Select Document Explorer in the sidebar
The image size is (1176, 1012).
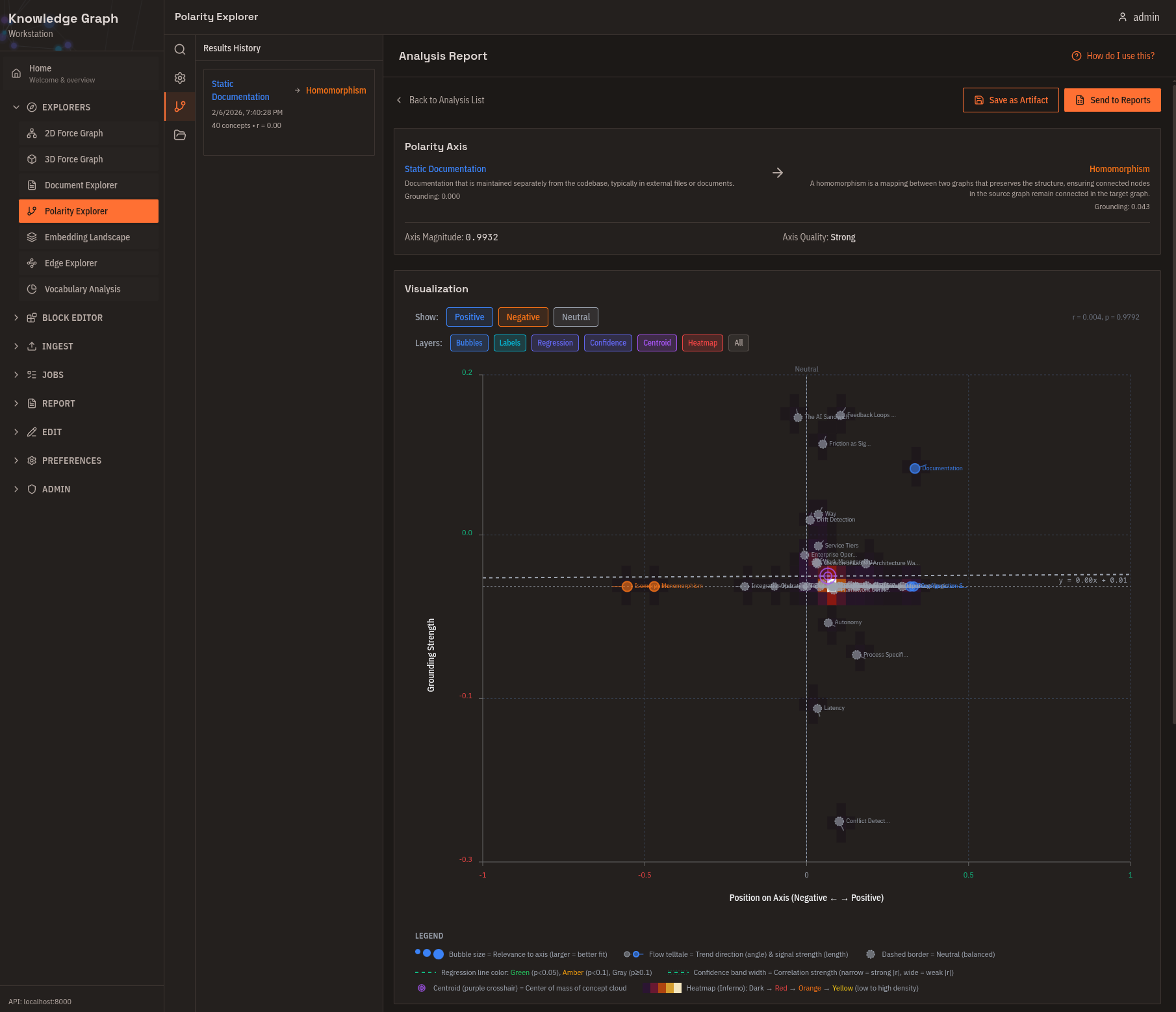81,184
